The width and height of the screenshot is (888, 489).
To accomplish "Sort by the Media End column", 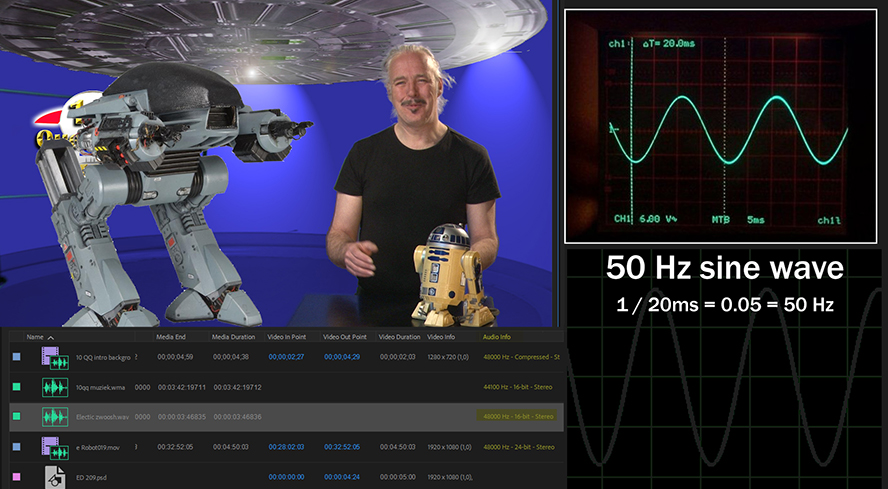I will tap(171, 337).
